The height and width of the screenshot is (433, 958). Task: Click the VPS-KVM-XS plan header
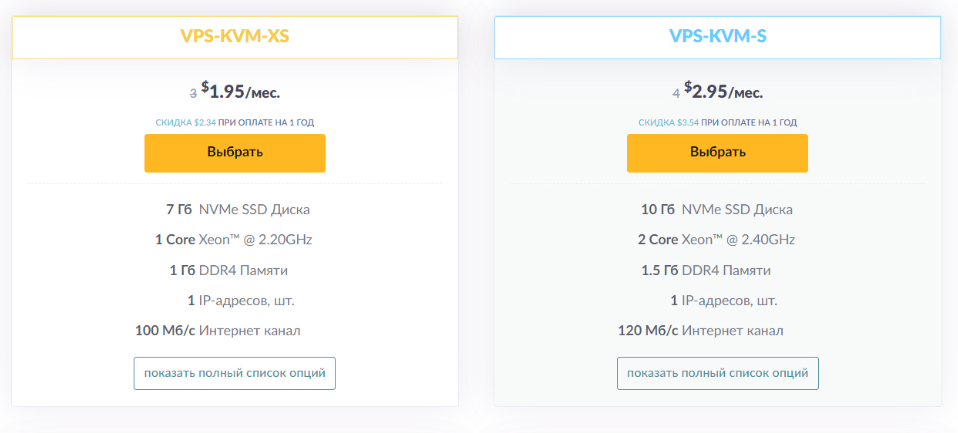[235, 38]
